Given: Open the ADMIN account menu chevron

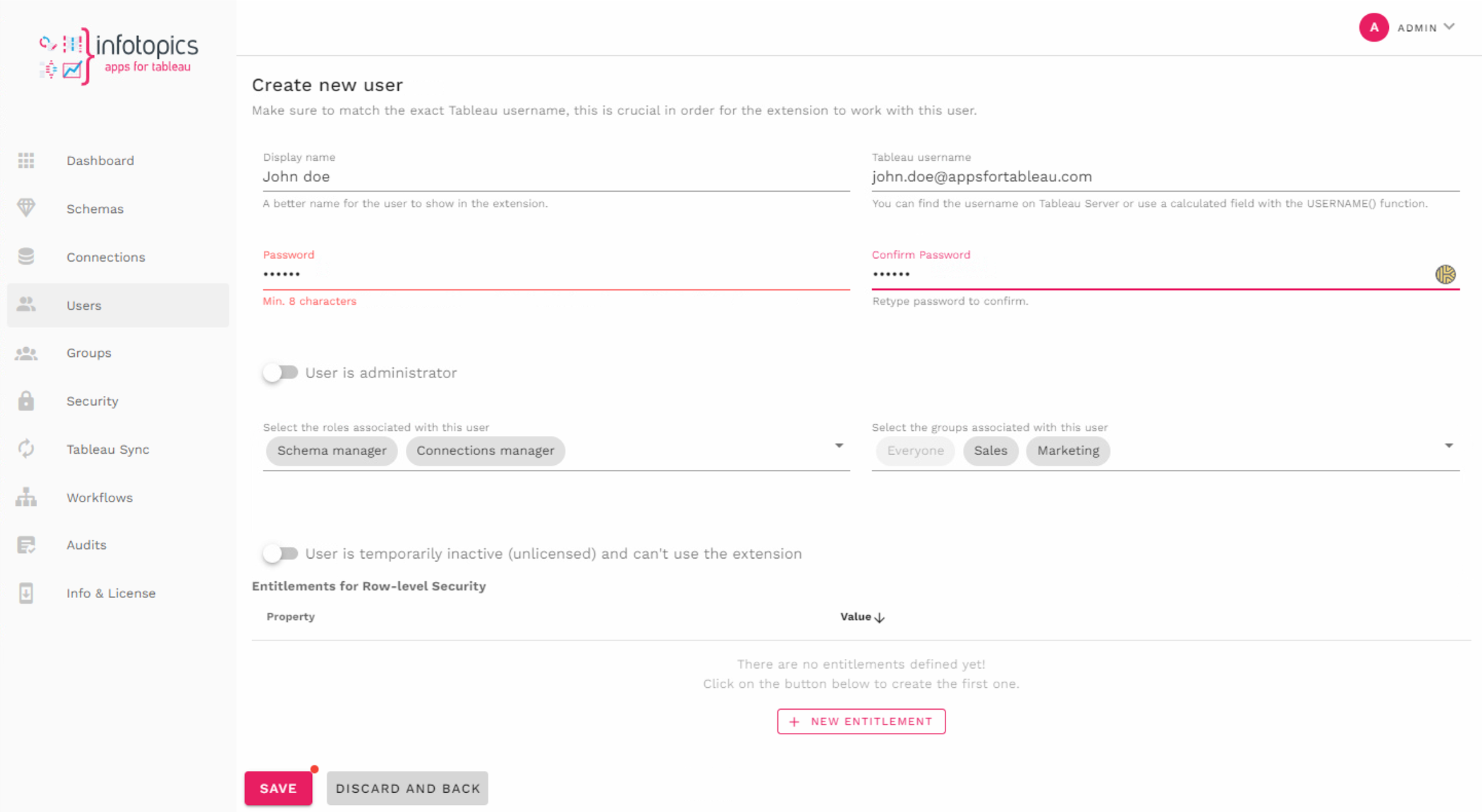Looking at the screenshot, I should click(1449, 27).
